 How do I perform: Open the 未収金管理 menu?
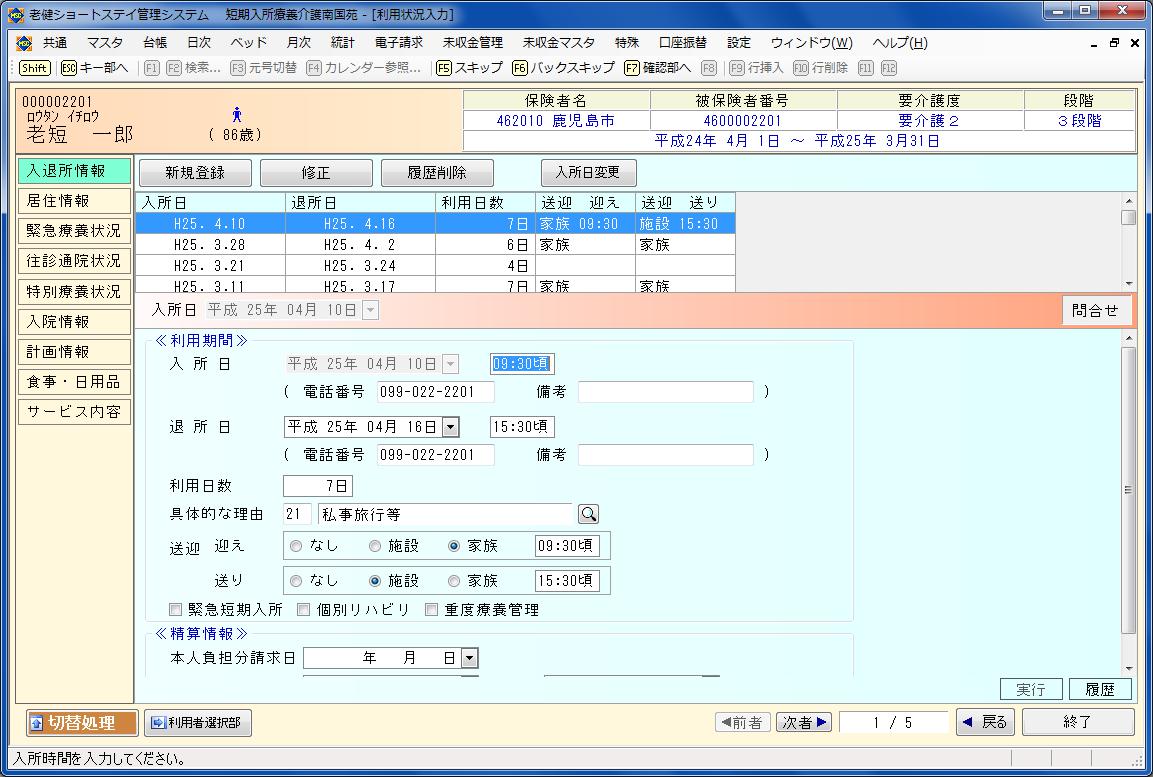click(472, 43)
